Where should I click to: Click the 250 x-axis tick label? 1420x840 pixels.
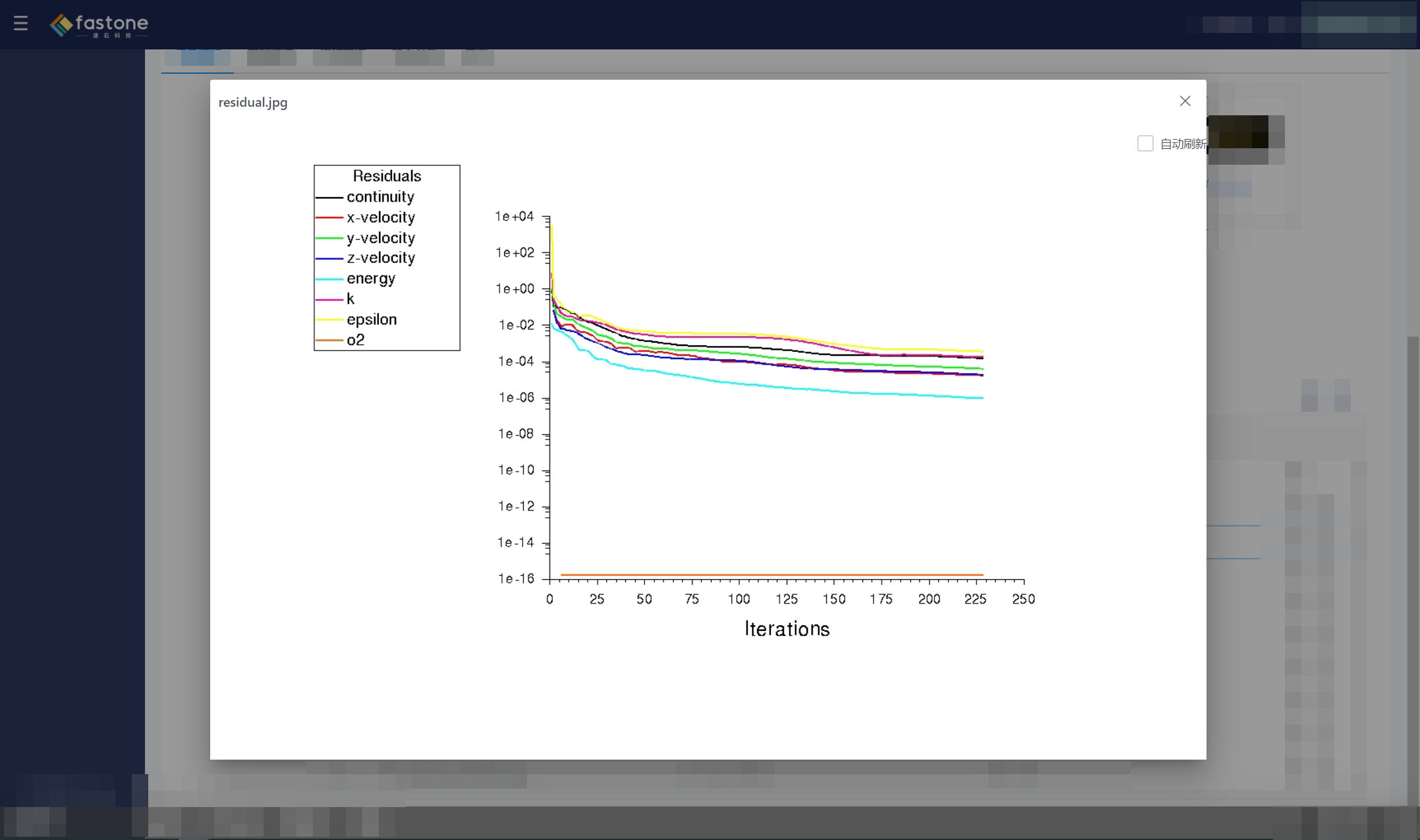click(x=1023, y=600)
